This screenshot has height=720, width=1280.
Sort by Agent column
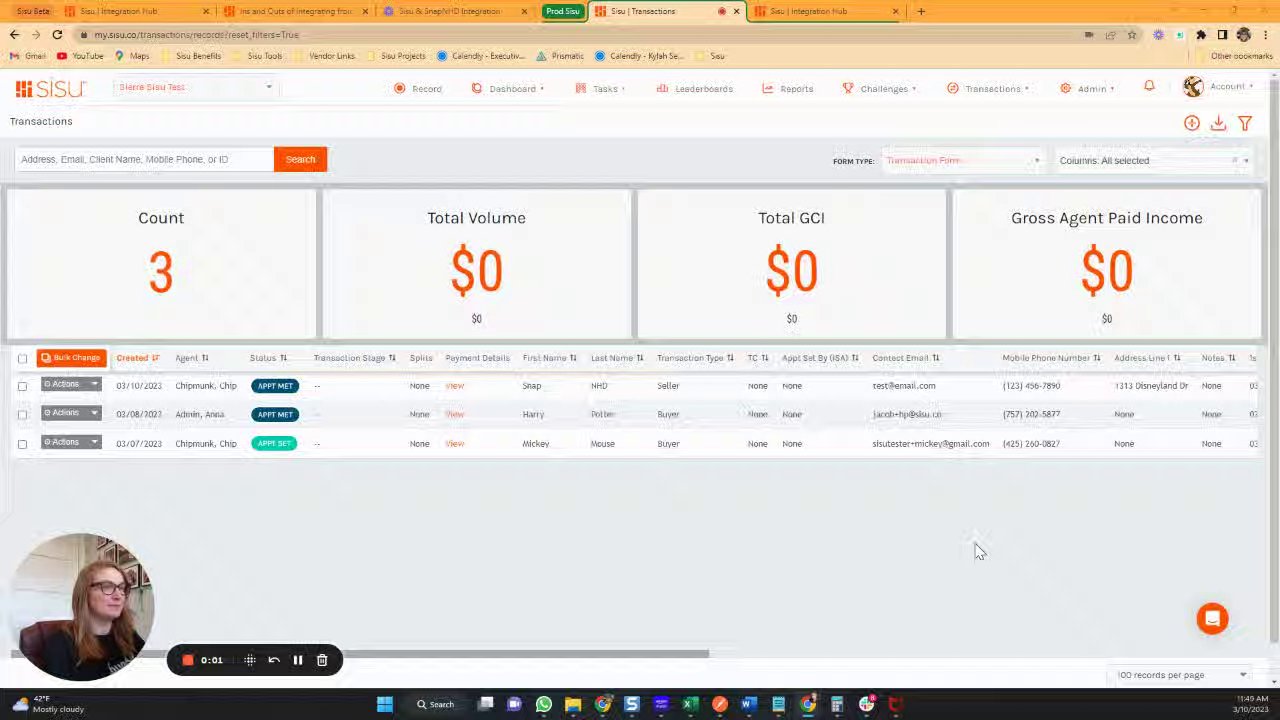point(191,358)
